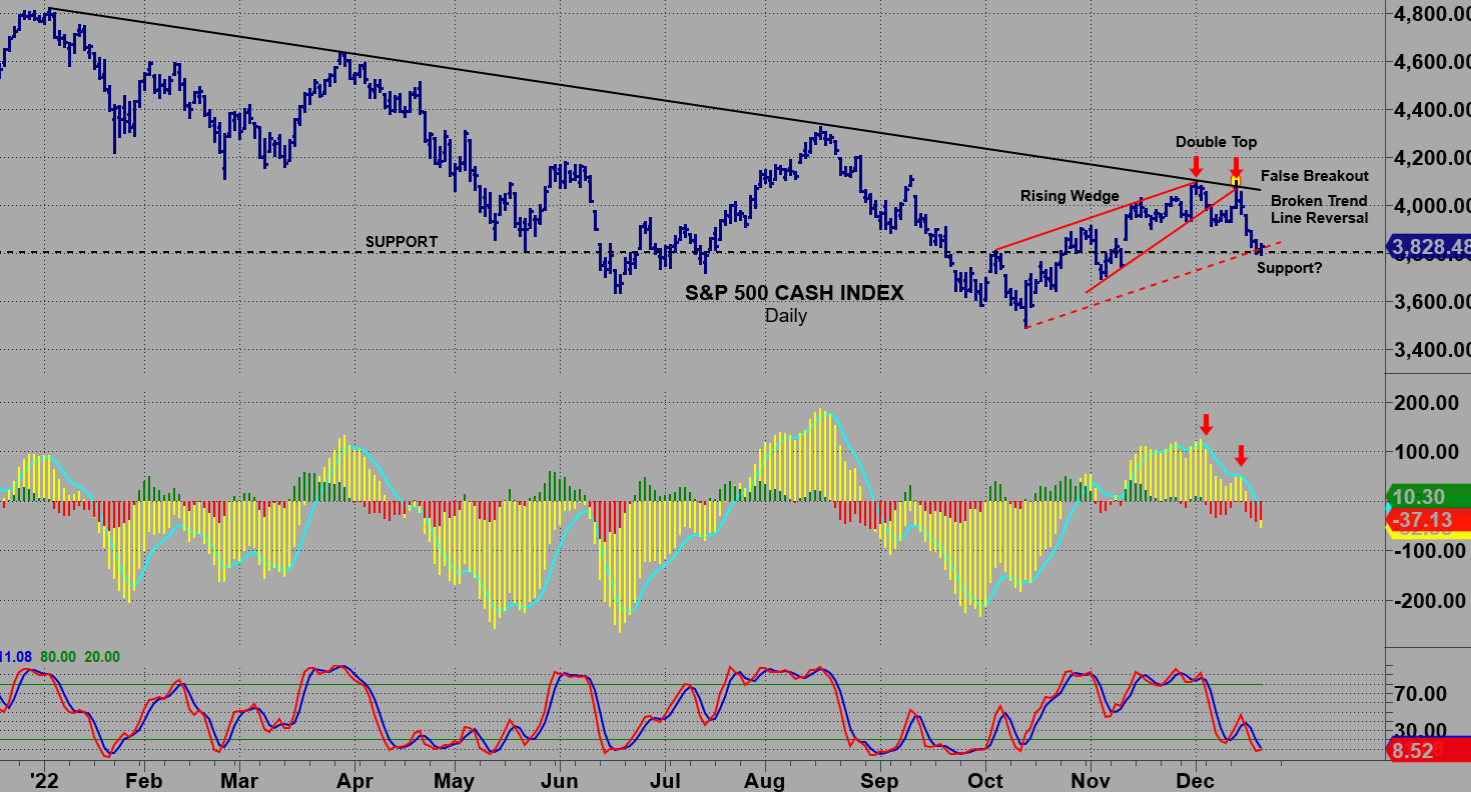Image resolution: width=1471 pixels, height=792 pixels.
Task: Click the Aug label on the time axis
Action: 765,779
